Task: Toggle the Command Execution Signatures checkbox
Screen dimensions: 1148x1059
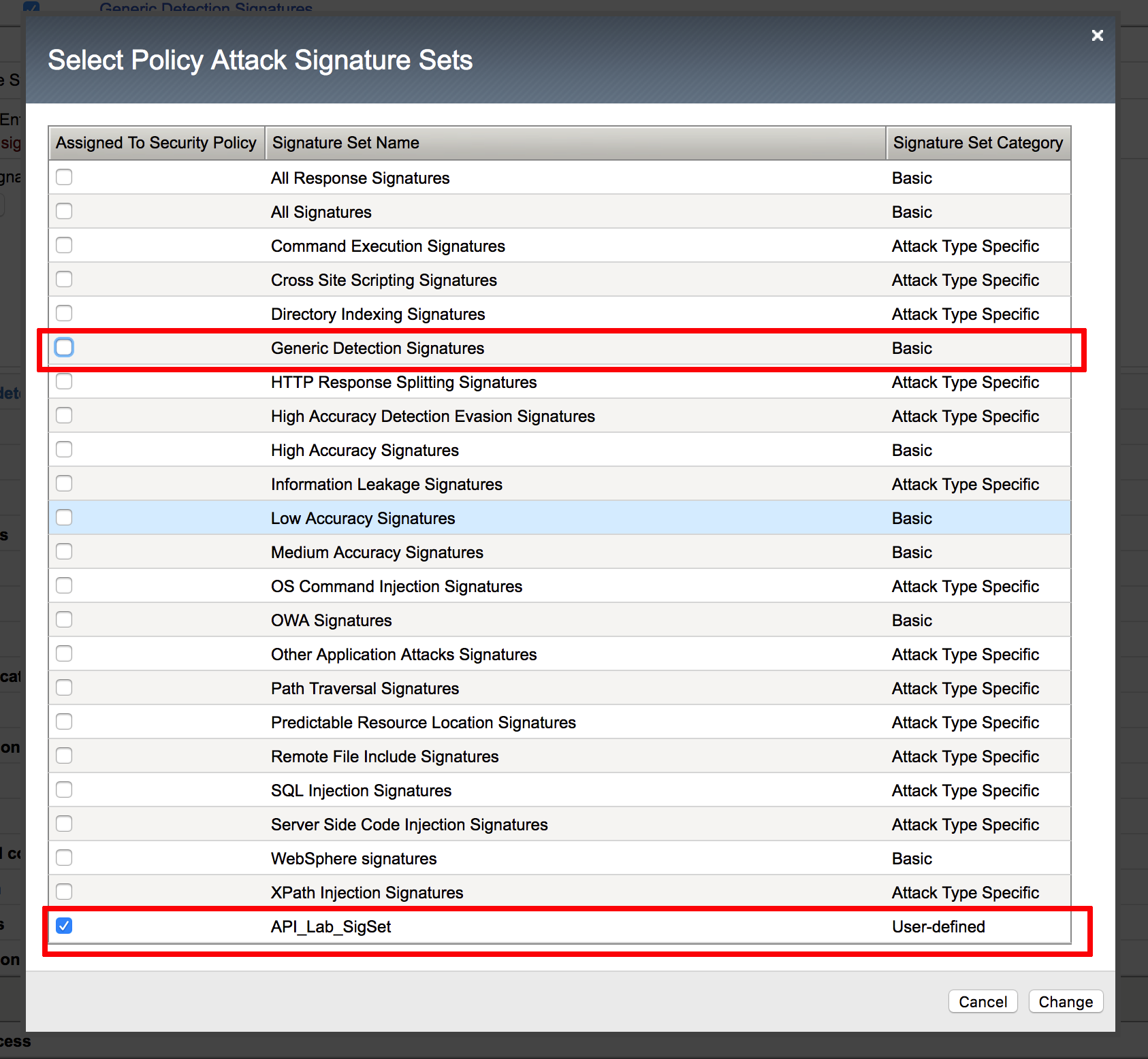Action: 64,245
